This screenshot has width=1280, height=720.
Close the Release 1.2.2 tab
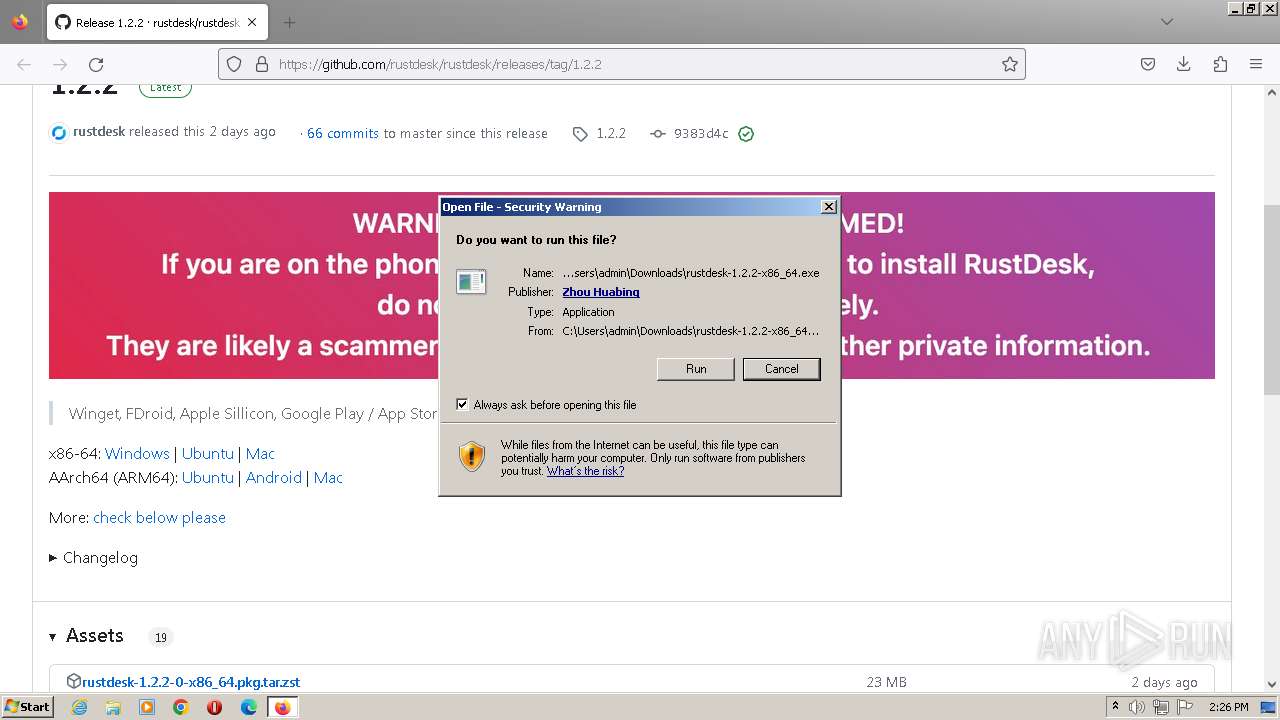coord(252,22)
